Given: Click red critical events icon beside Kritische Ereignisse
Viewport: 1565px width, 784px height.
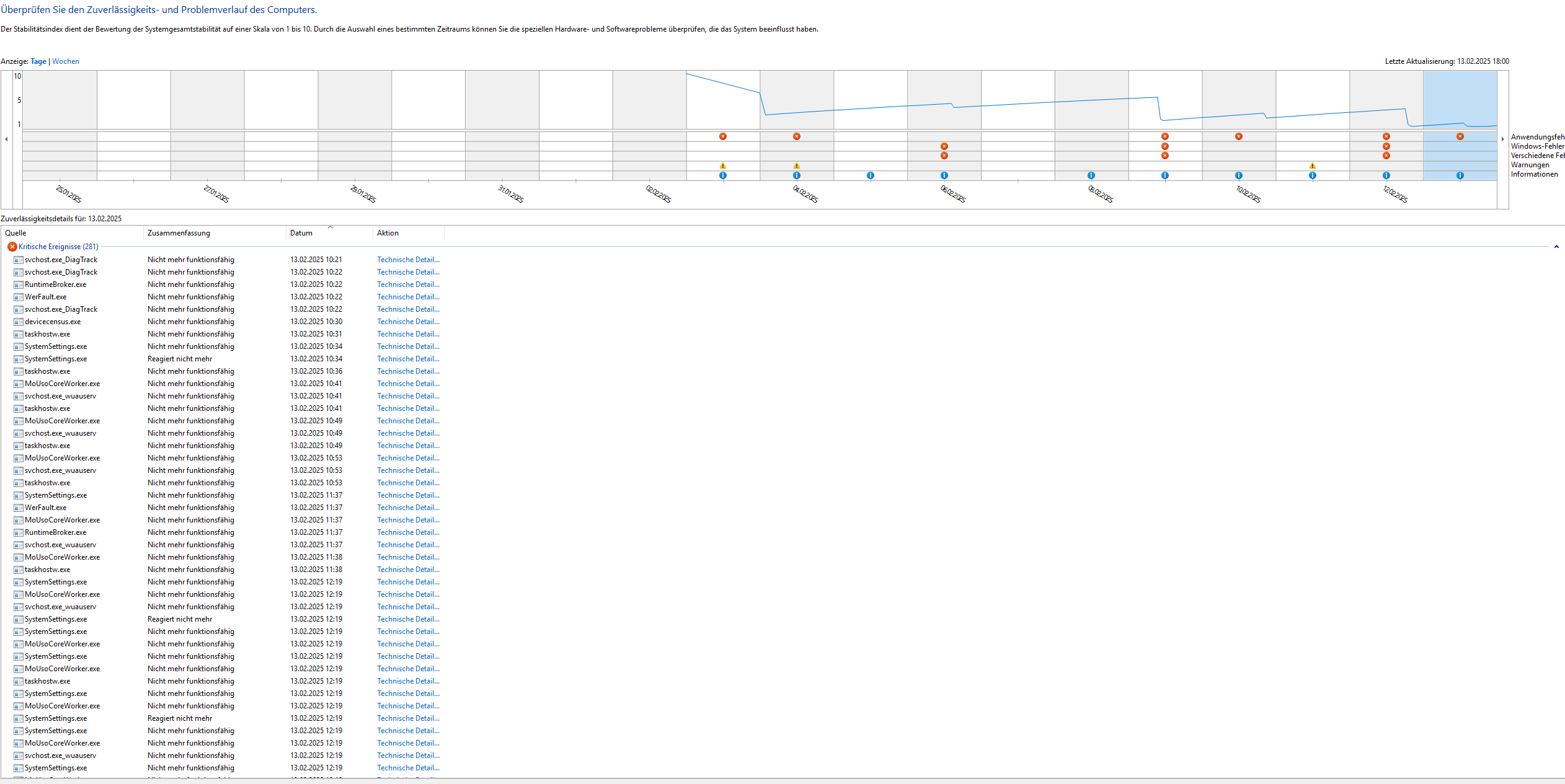Looking at the screenshot, I should tap(12, 247).
